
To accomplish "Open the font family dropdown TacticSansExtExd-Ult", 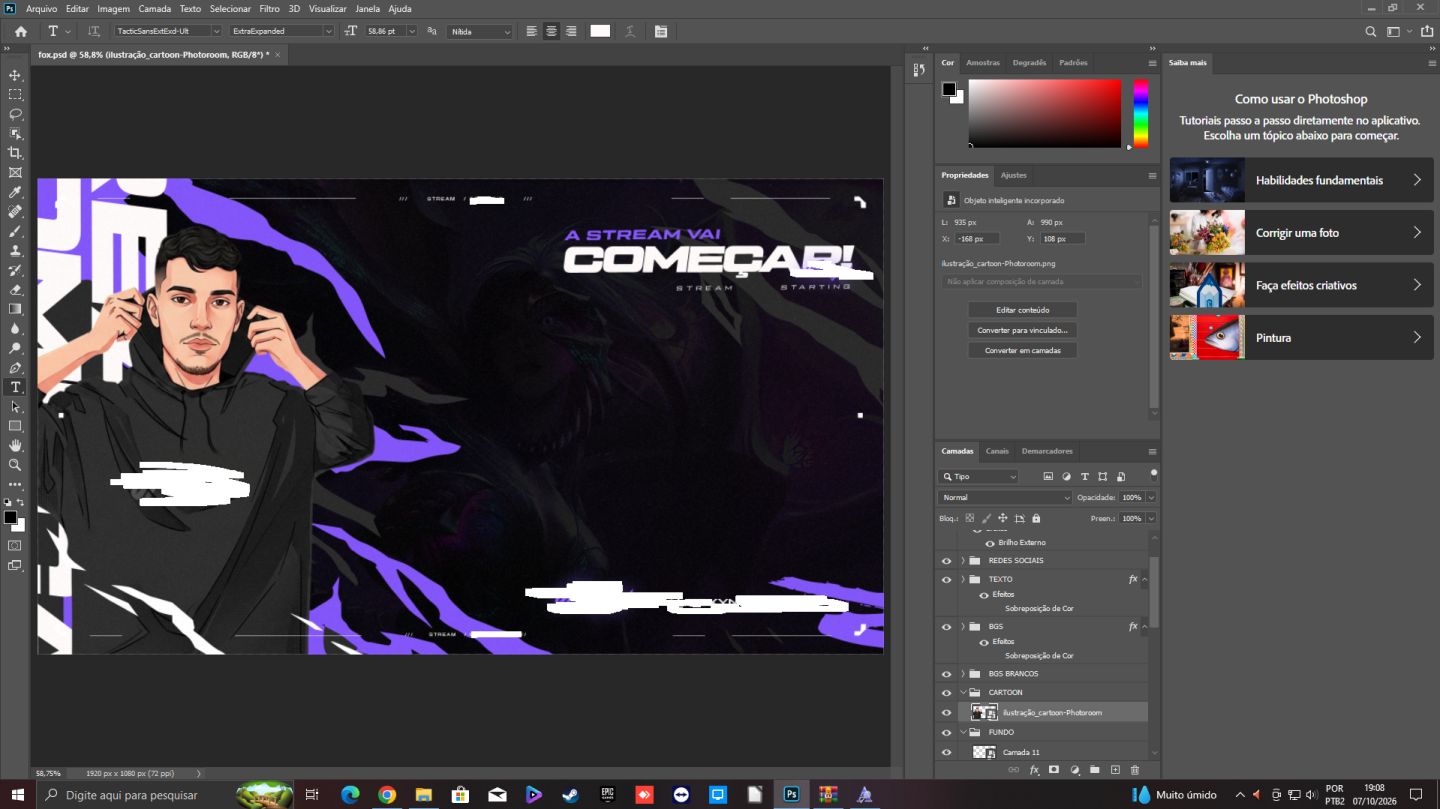I will [x=168, y=31].
